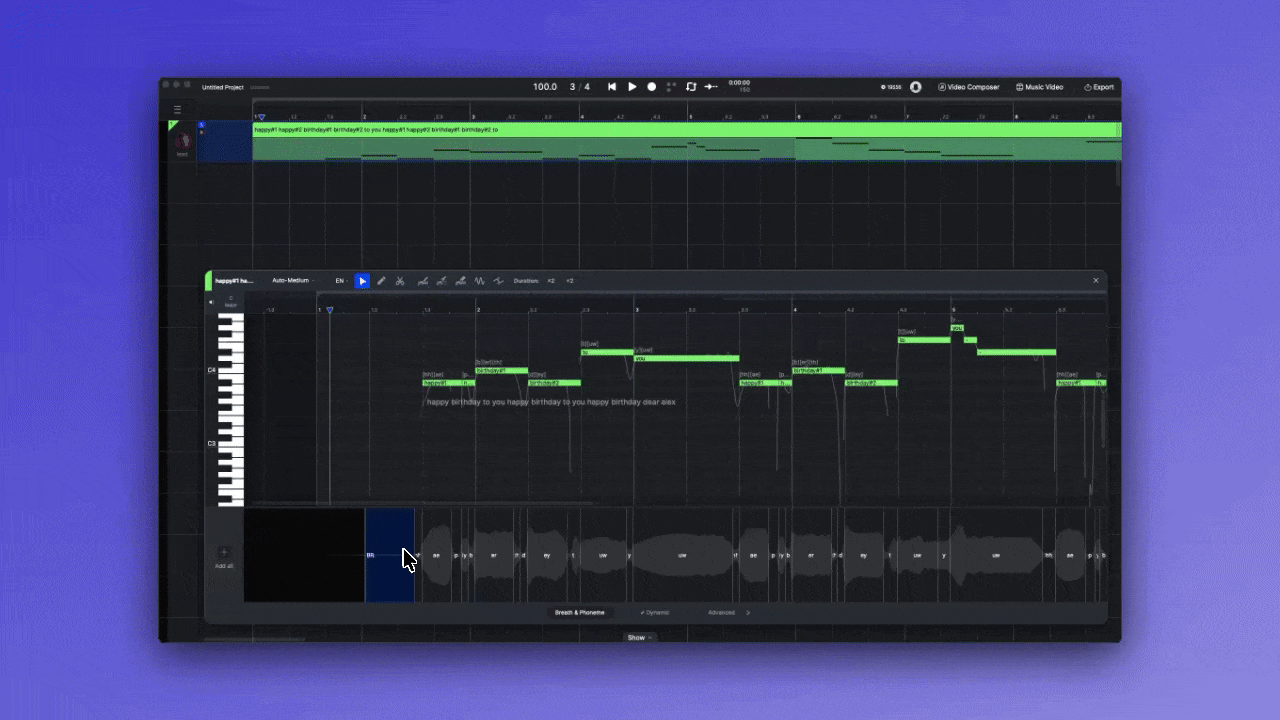Select the first birthday#1 note in piano roll

[502, 370]
